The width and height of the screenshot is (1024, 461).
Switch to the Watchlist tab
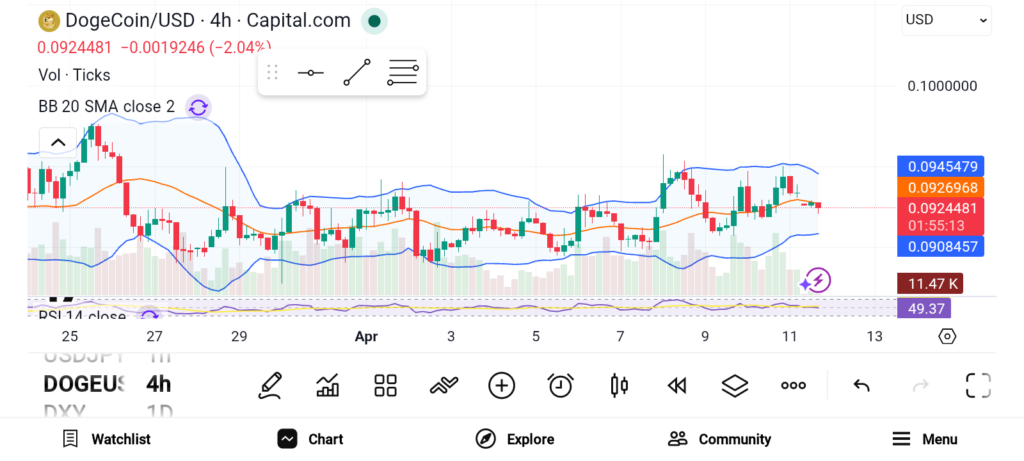coord(106,439)
